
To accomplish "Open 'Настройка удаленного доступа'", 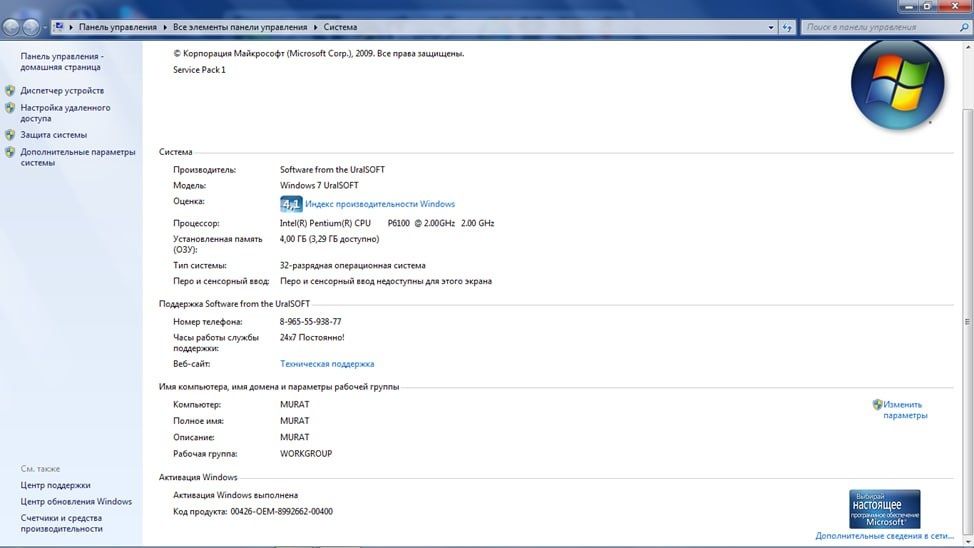I will pos(65,112).
